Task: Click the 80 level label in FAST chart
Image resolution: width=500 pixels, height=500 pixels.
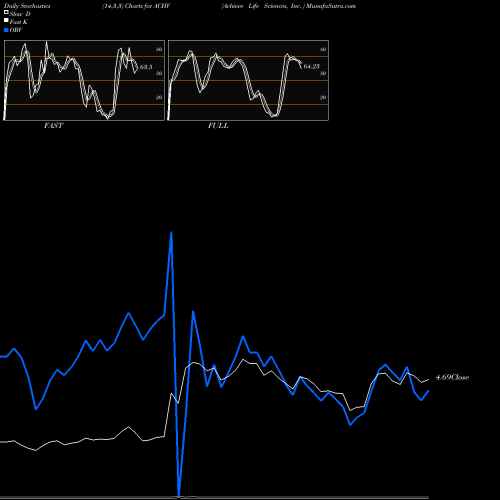Action: tap(159, 49)
